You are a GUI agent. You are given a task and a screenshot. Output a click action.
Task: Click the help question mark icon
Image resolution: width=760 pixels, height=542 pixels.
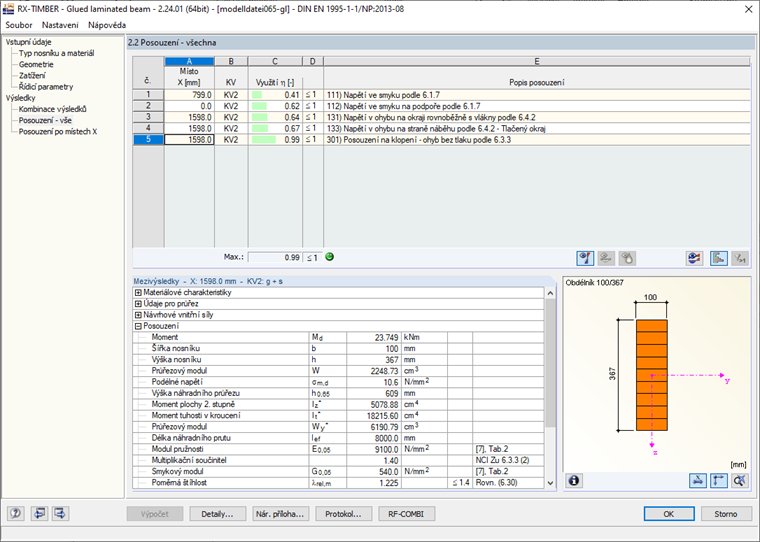16,513
